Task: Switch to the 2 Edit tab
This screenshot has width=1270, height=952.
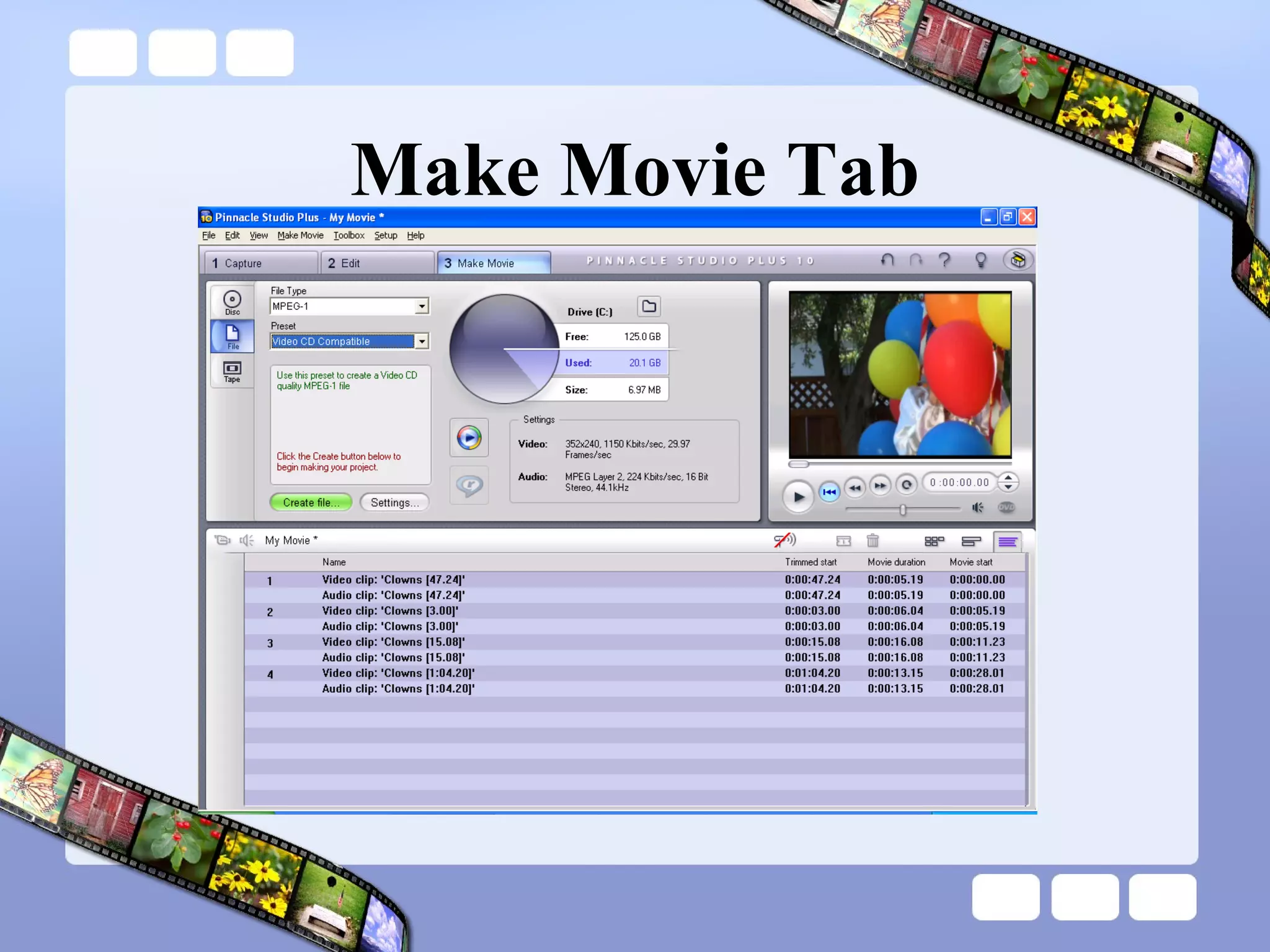Action: tap(377, 263)
